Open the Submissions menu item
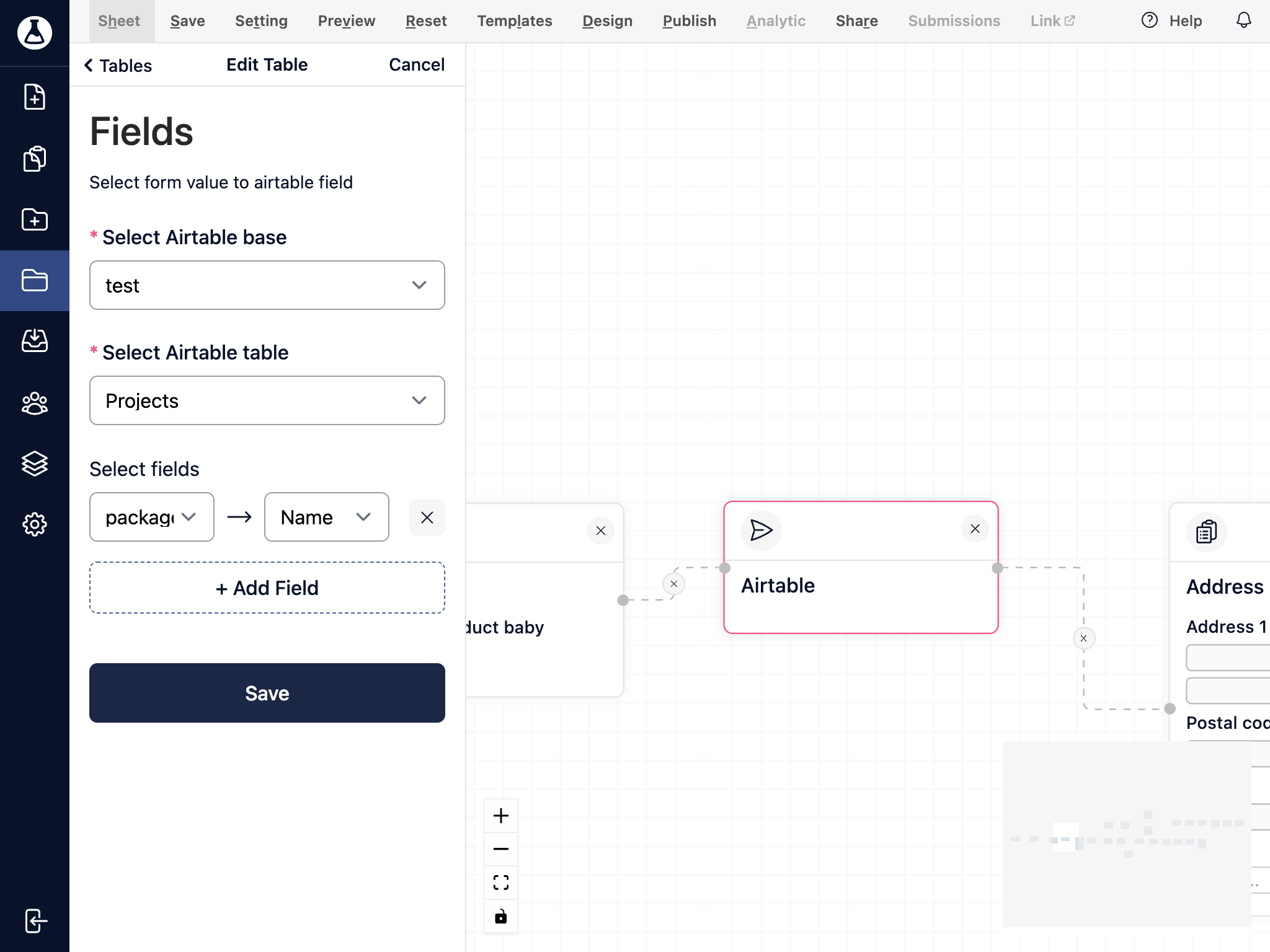1270x952 pixels. [954, 21]
